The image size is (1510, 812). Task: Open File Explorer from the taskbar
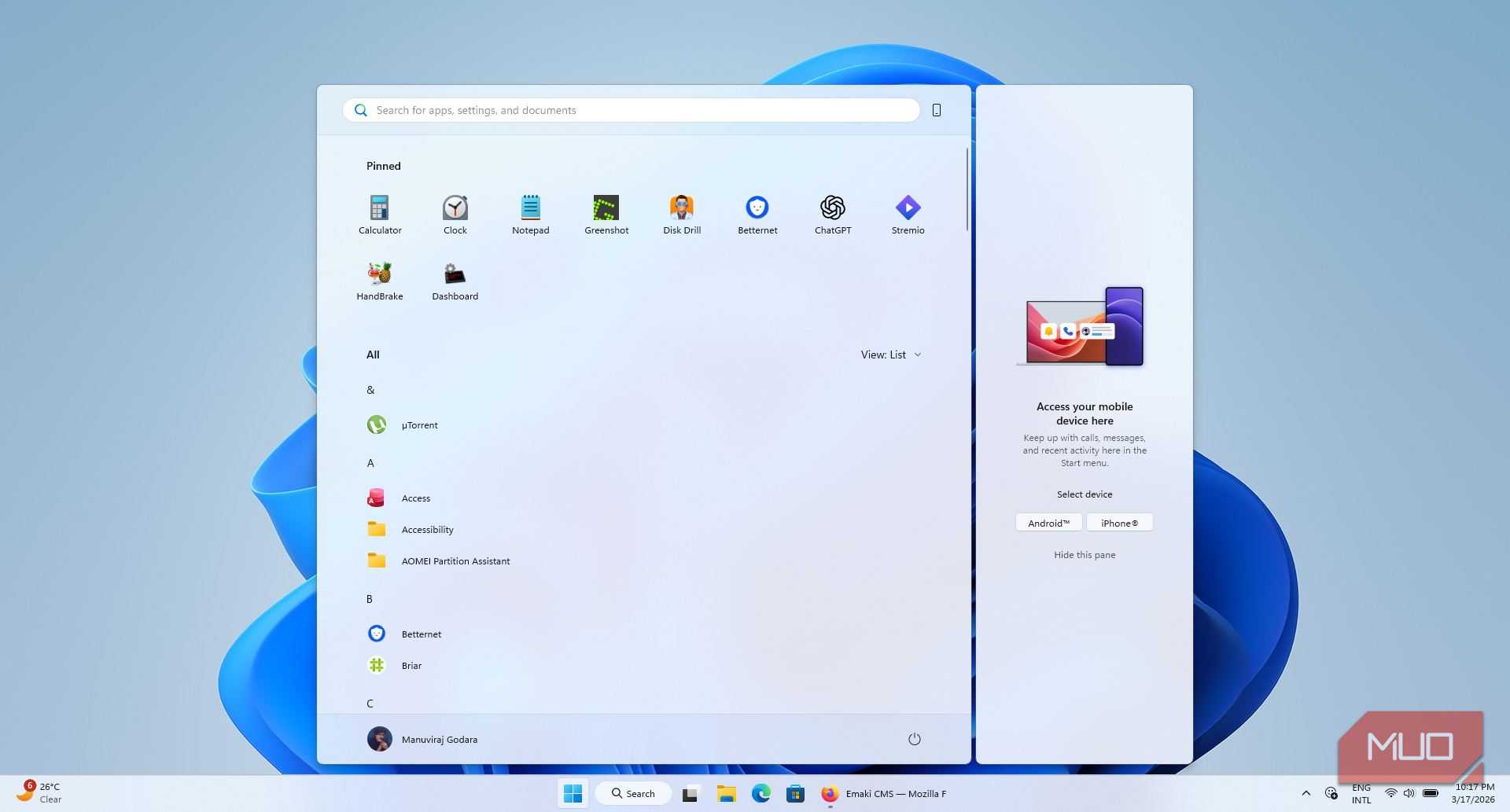pyautogui.click(x=726, y=794)
